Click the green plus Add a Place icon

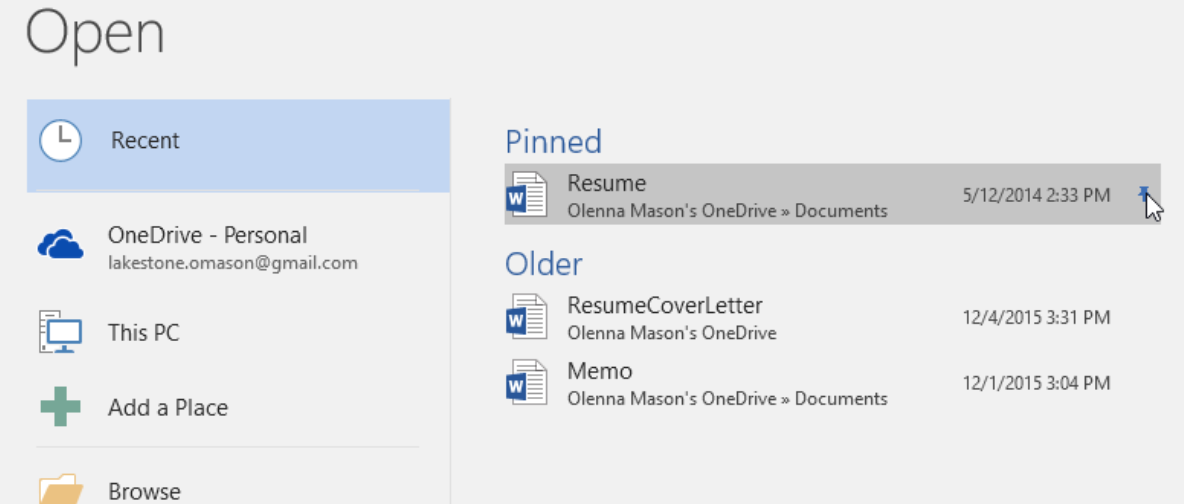(60, 407)
